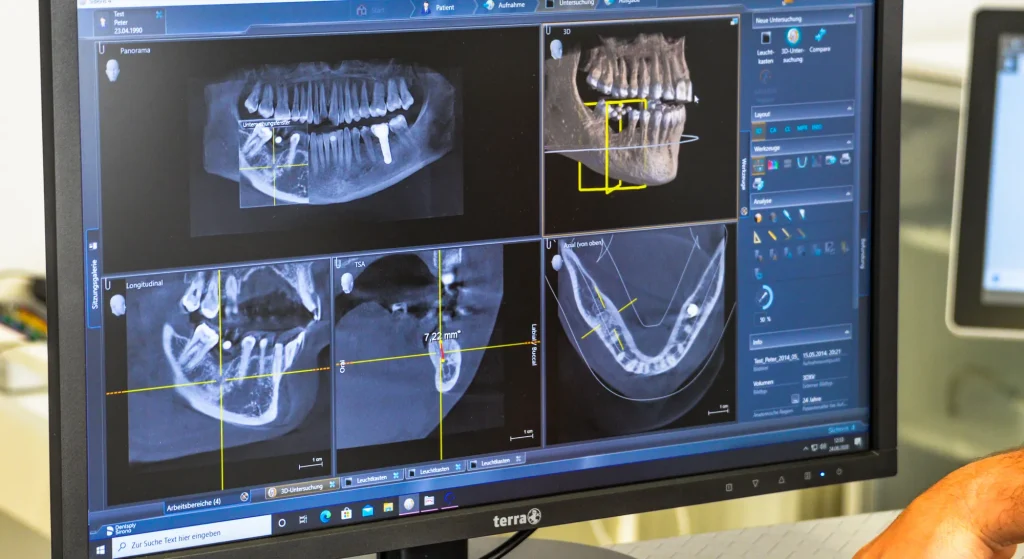Switch to the first Leuchtkasten workspace tab
1024x559 pixels.
point(371,479)
